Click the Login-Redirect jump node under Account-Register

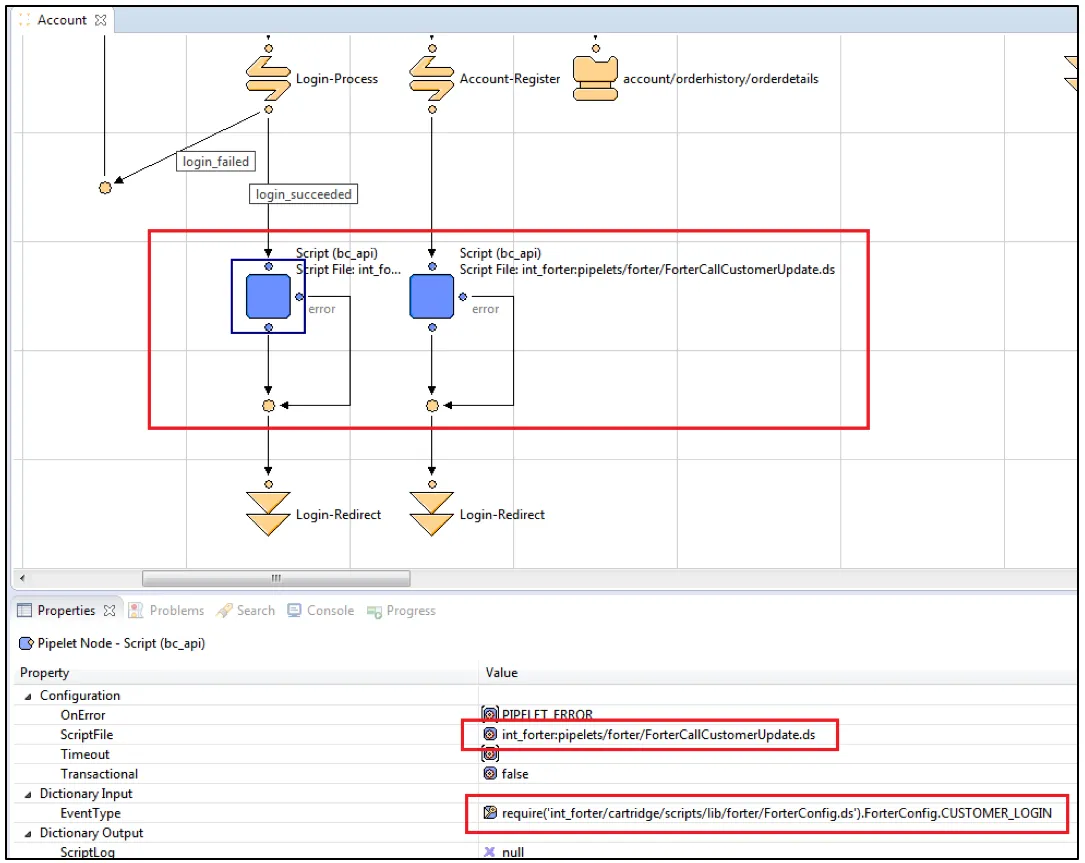[432, 514]
